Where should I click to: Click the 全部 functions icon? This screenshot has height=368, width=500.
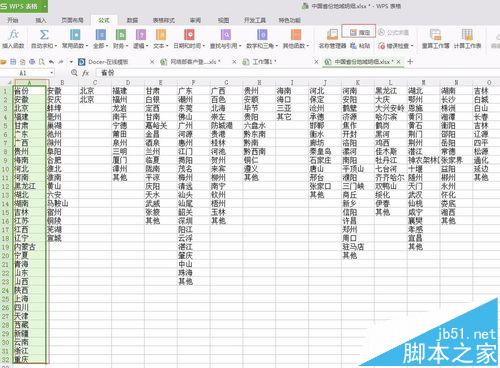[x=101, y=35]
